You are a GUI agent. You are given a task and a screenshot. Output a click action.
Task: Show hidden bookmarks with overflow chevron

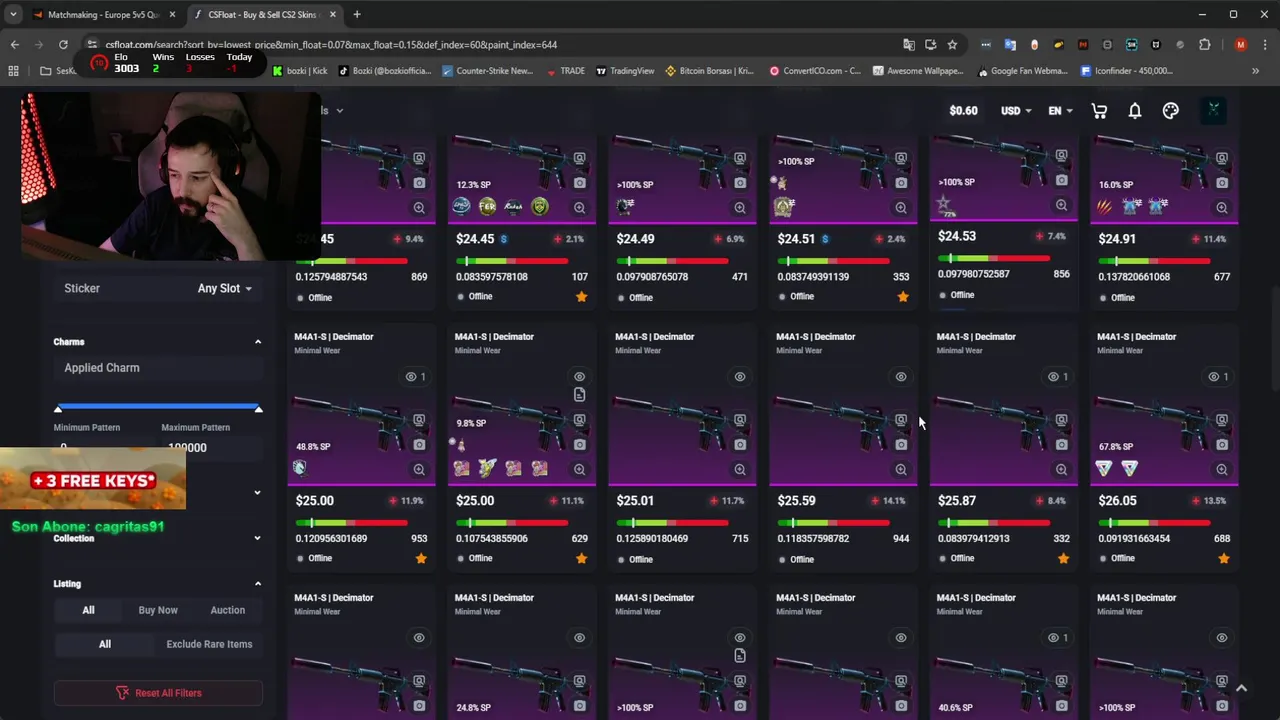click(1255, 71)
